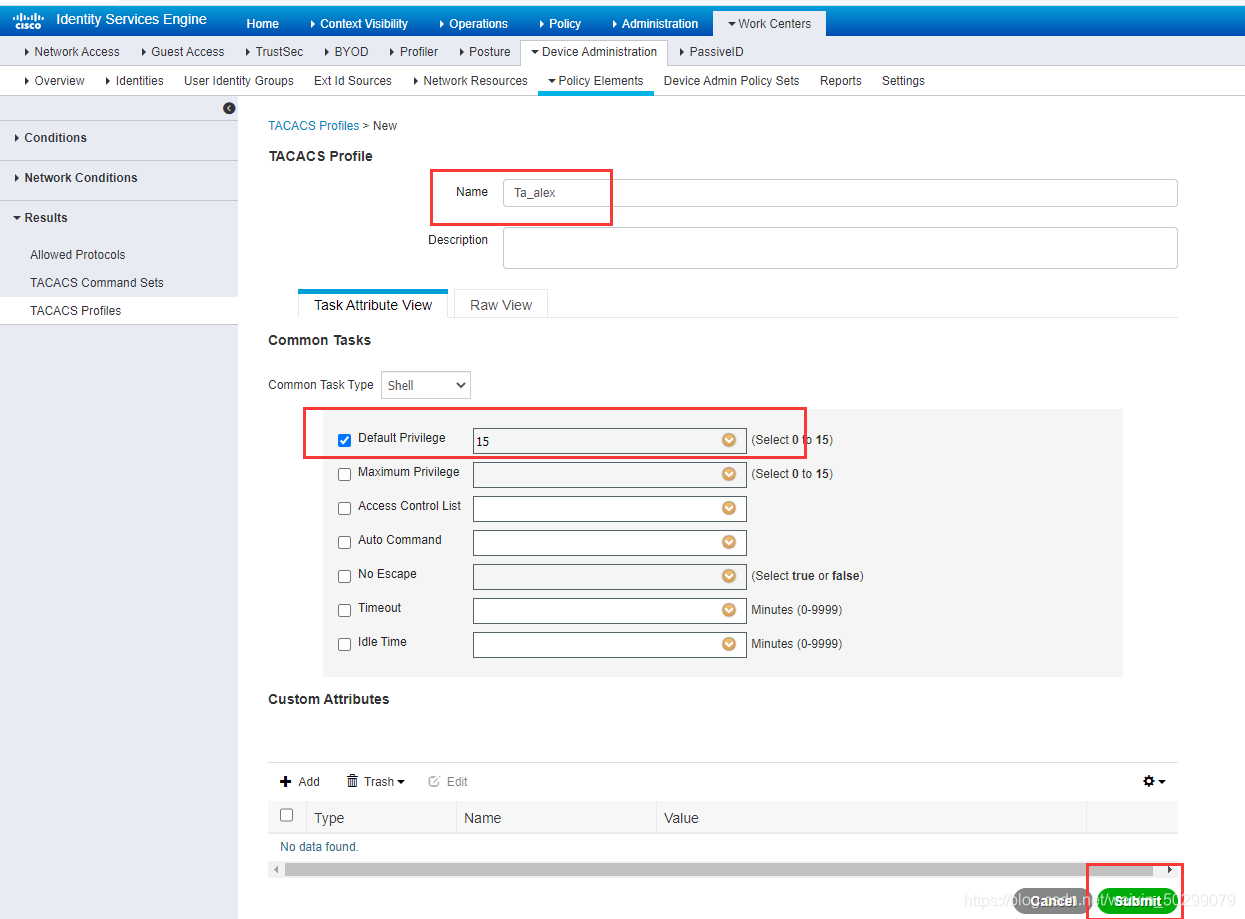Click the Cisco logo icon

[x=27, y=18]
